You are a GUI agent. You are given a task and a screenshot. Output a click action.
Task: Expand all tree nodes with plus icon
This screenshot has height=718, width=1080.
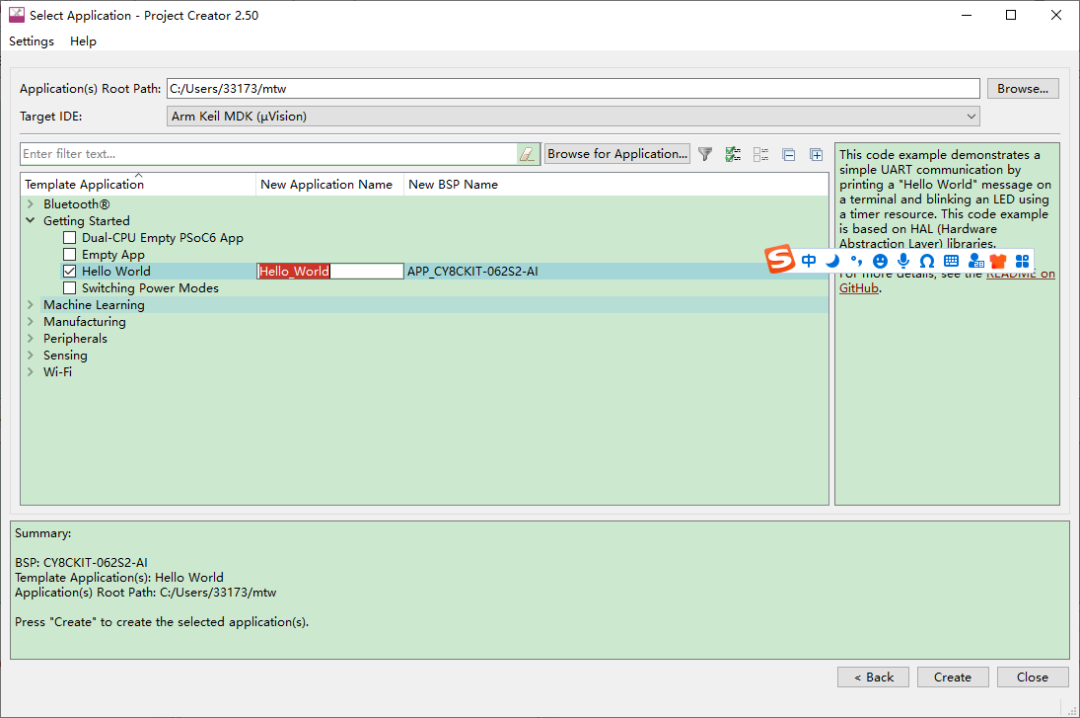coord(816,154)
